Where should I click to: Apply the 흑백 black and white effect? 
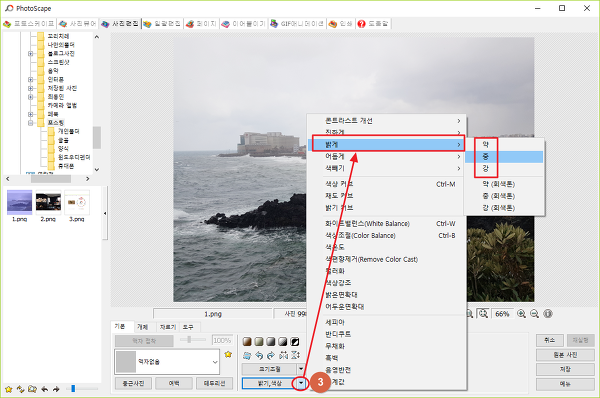pos(387,358)
